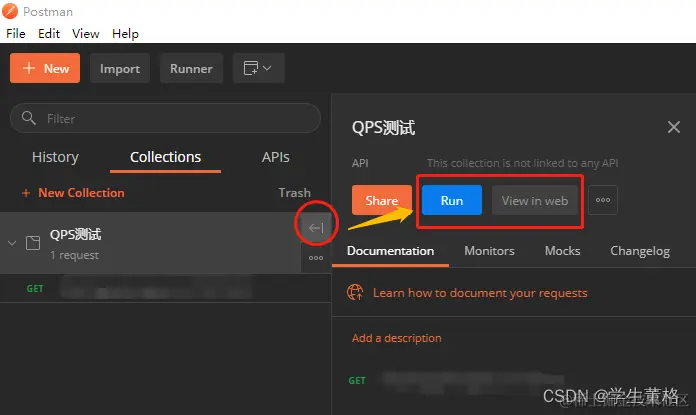Open the Edit menu
Image resolution: width=696 pixels, height=415 pixels.
click(x=49, y=34)
